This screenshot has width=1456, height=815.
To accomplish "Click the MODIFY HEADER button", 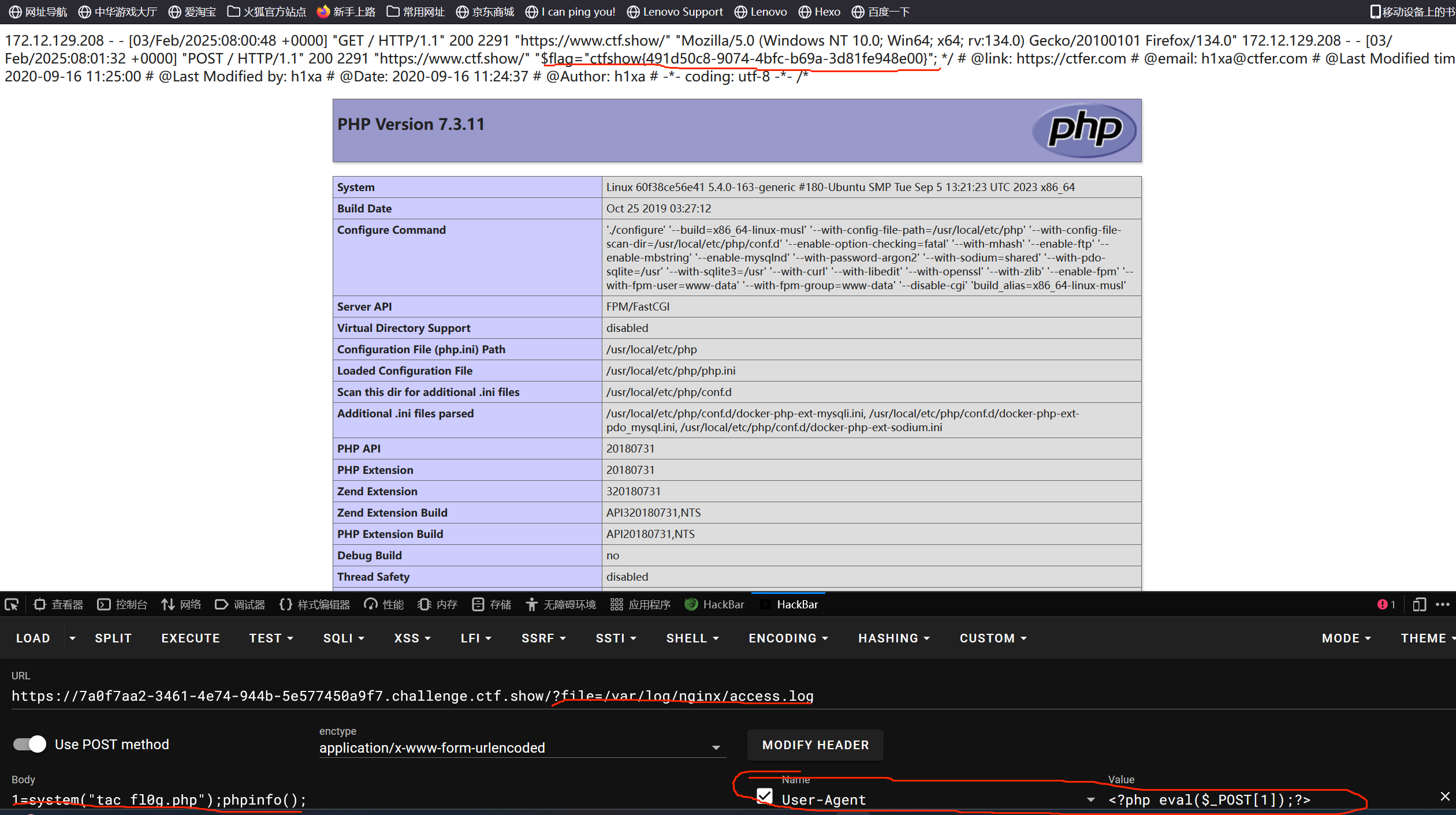I will click(815, 745).
